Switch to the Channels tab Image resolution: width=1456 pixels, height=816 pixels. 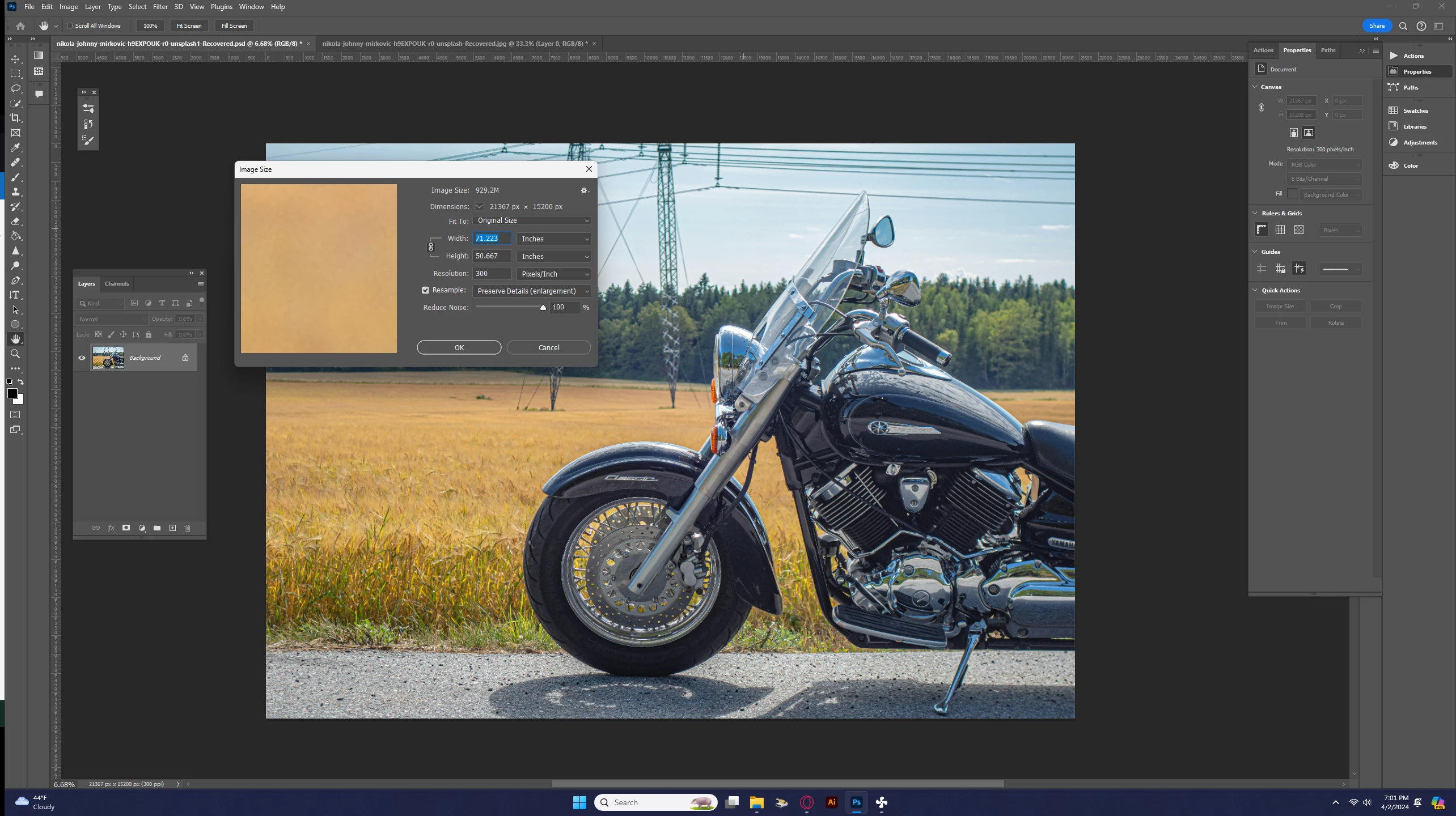tap(116, 283)
